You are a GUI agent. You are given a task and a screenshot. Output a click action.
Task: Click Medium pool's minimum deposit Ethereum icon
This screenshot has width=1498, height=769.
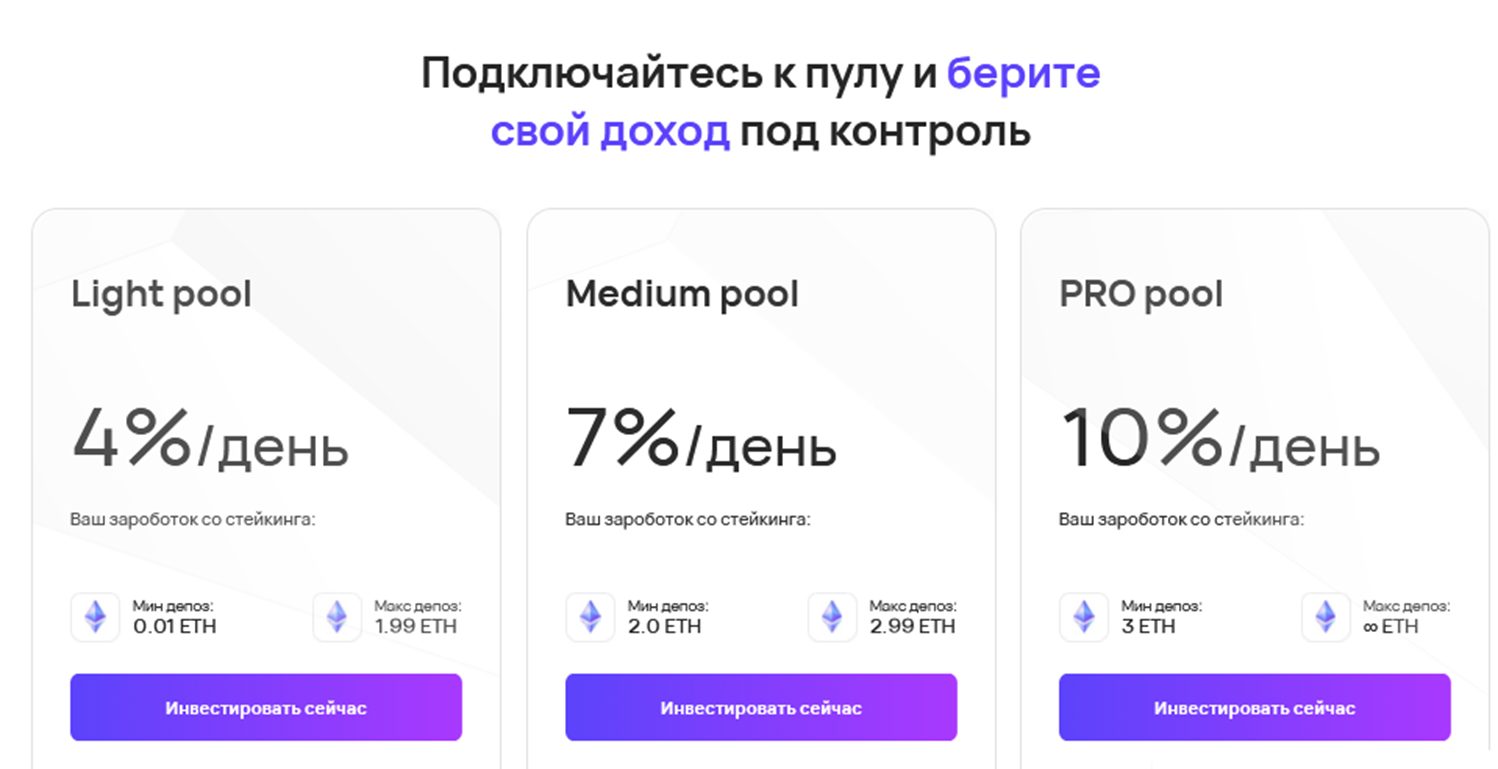590,617
